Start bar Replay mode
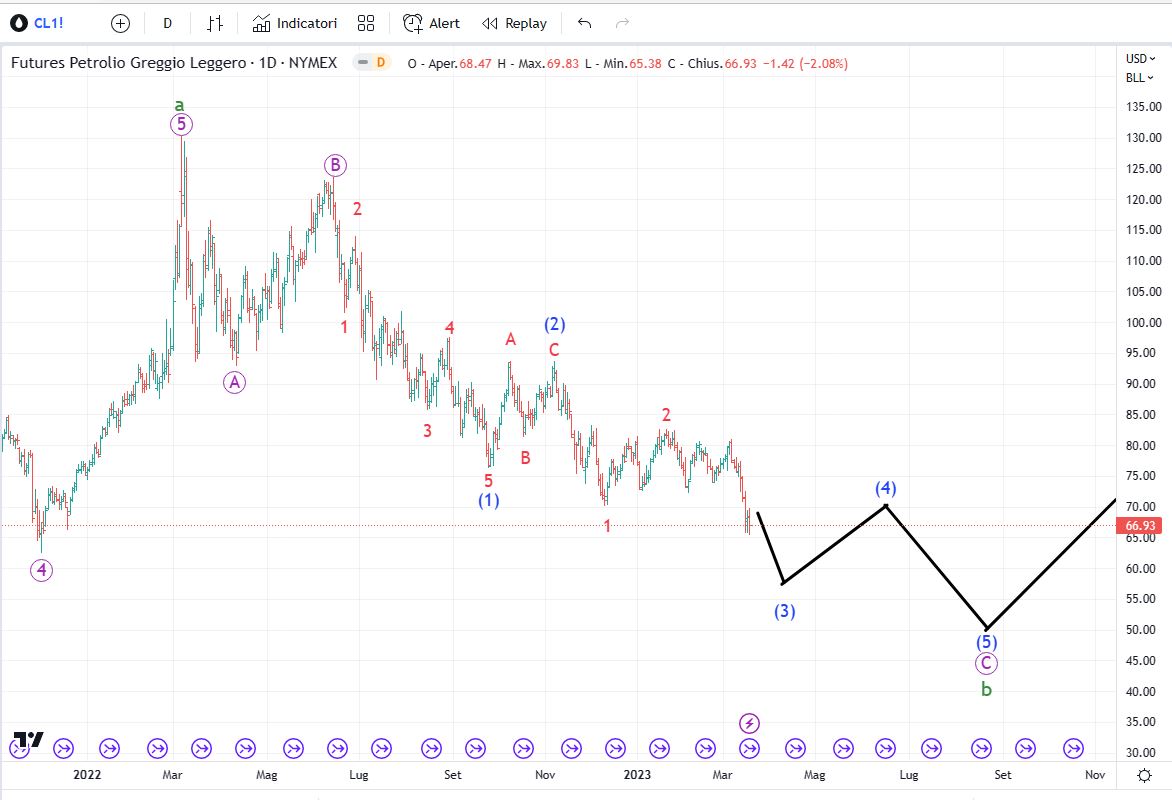 coord(514,24)
